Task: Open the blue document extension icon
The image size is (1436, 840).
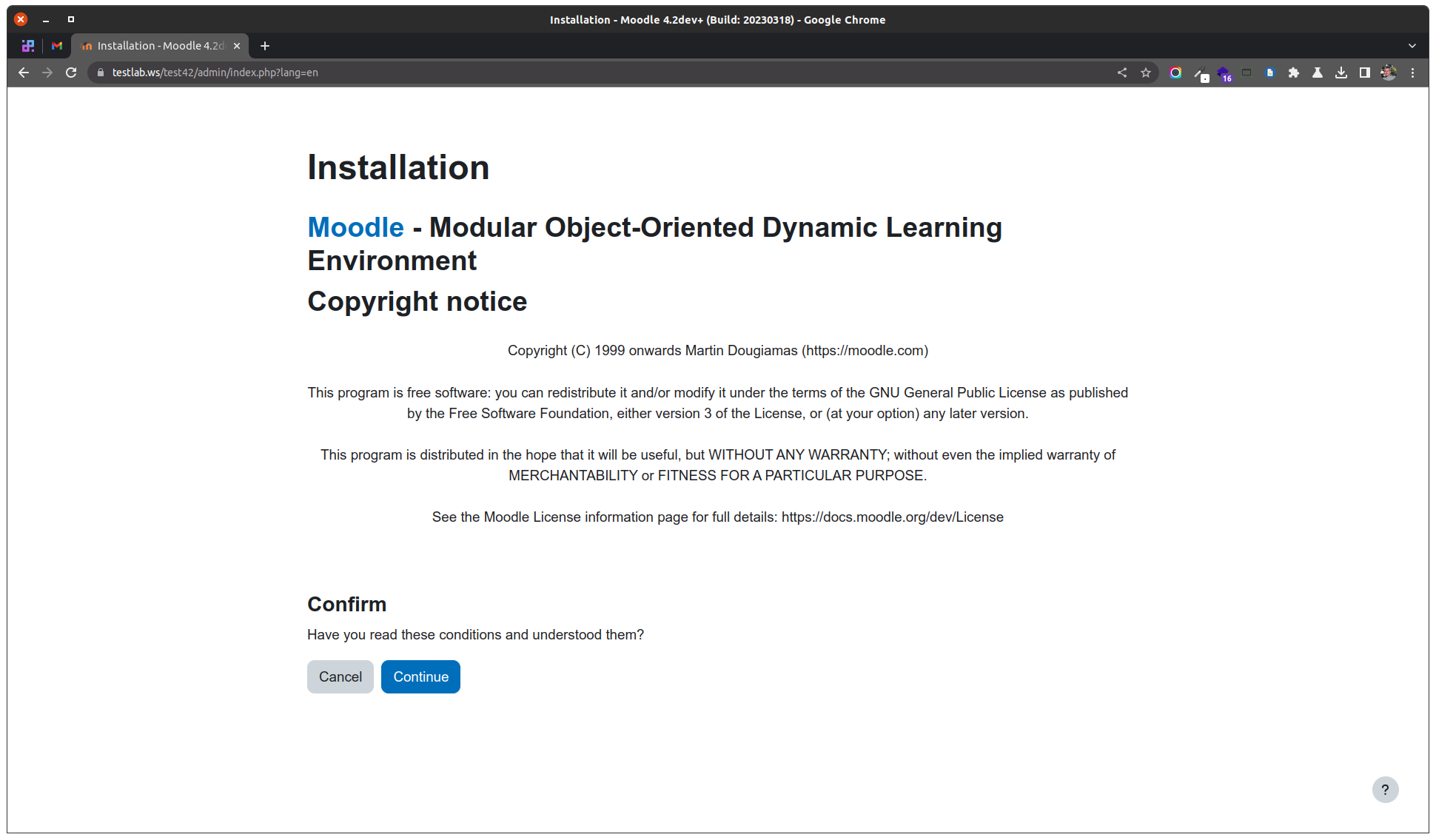Action: [x=1270, y=73]
